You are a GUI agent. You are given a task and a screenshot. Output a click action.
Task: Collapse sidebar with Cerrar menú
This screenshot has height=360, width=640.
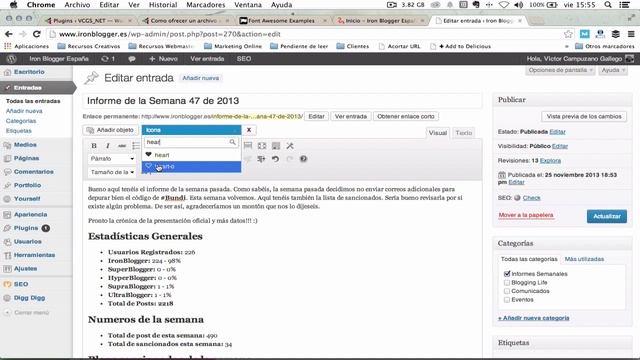(x=27, y=312)
